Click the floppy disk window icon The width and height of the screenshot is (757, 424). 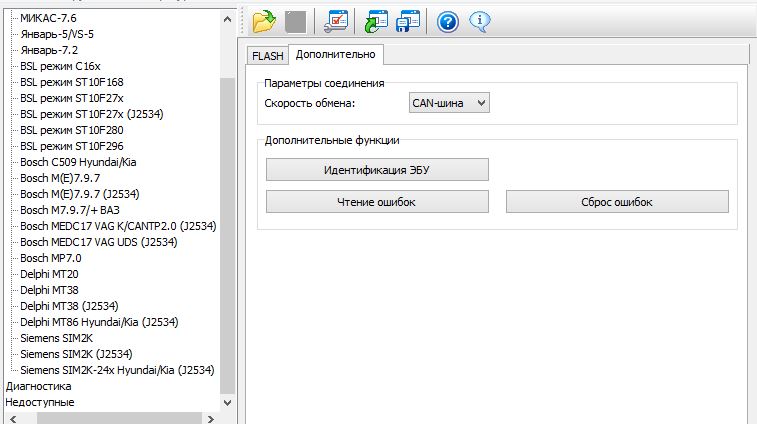coord(408,20)
